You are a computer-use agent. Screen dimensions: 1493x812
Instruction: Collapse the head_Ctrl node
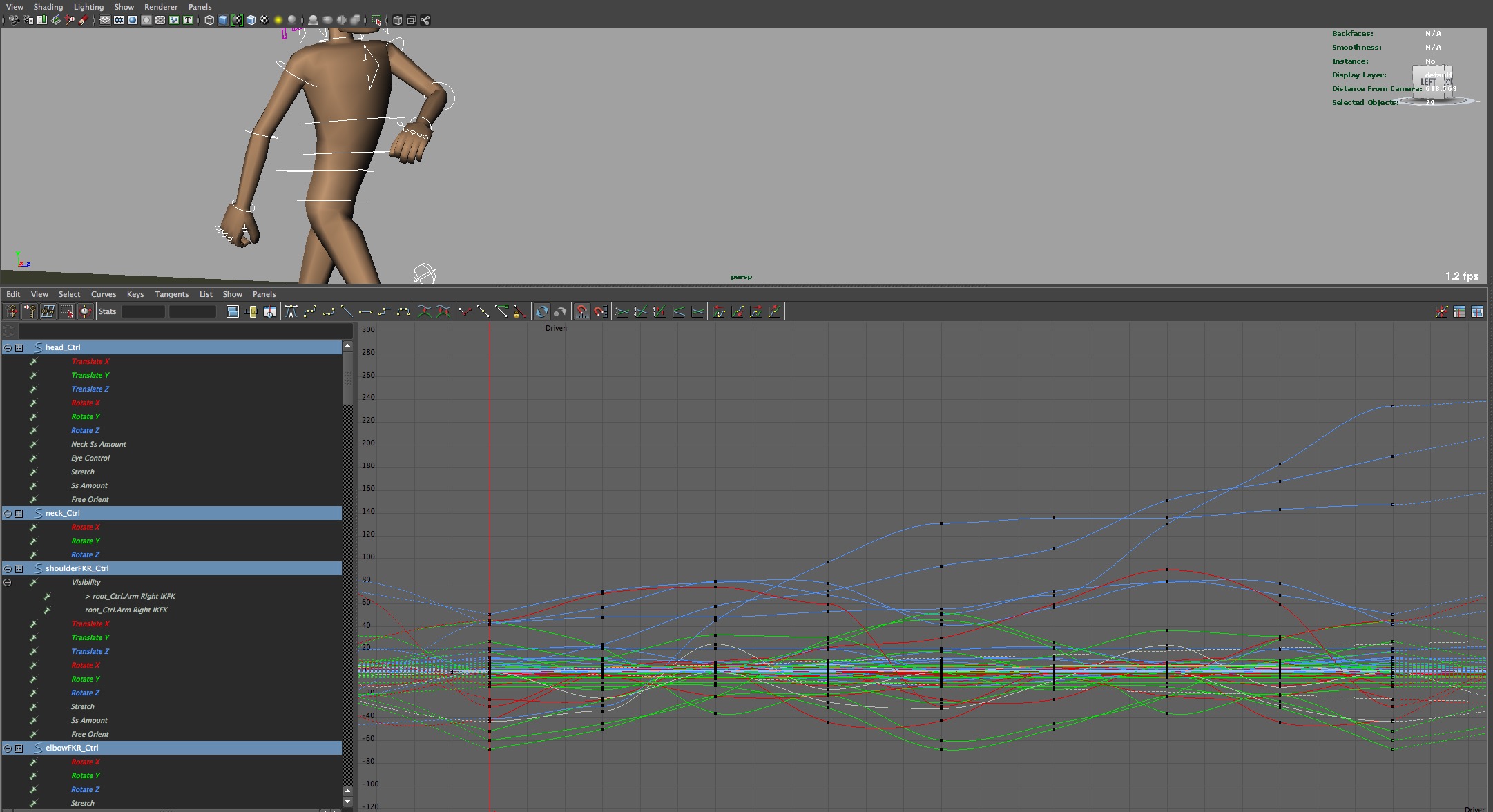click(x=8, y=348)
